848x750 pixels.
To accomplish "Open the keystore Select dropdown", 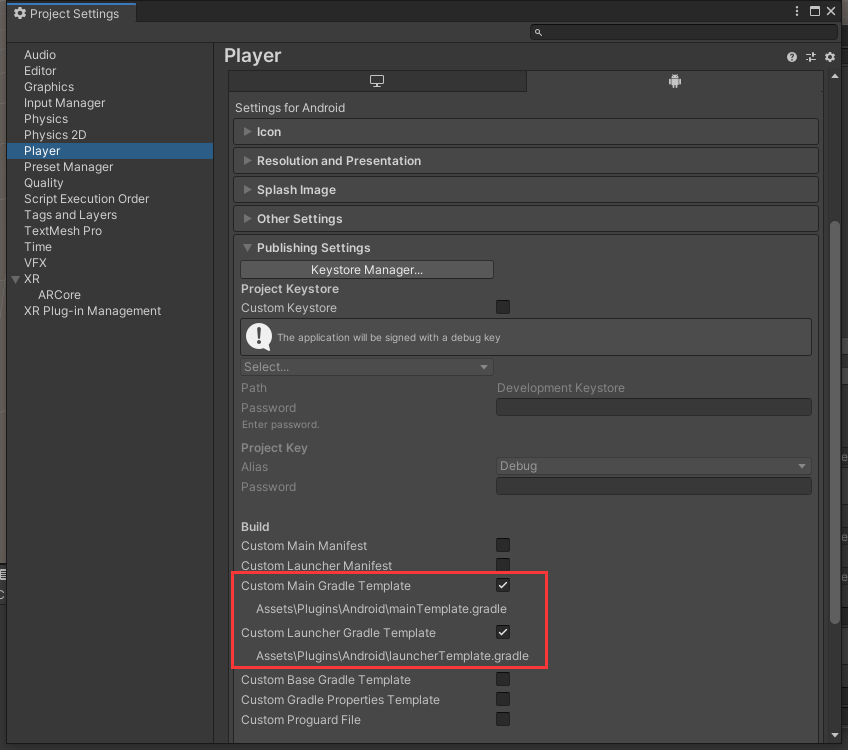I will pos(367,367).
